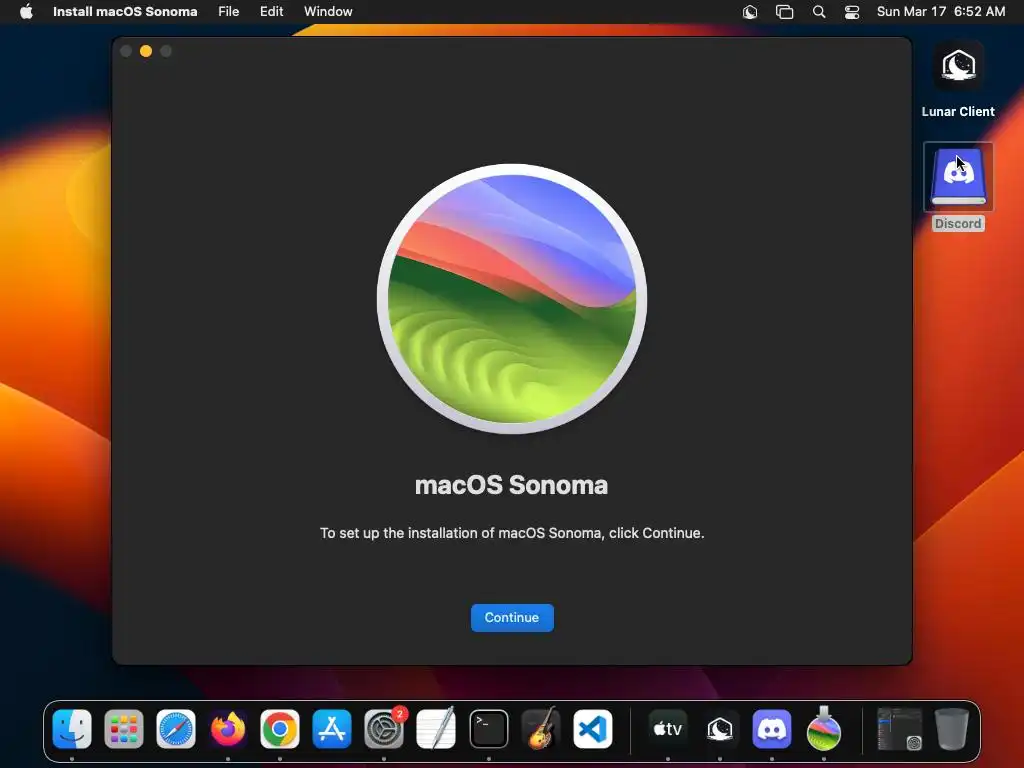Open the Install macOS Sonoma app menu
Viewport: 1024px width, 768px height.
click(x=125, y=12)
